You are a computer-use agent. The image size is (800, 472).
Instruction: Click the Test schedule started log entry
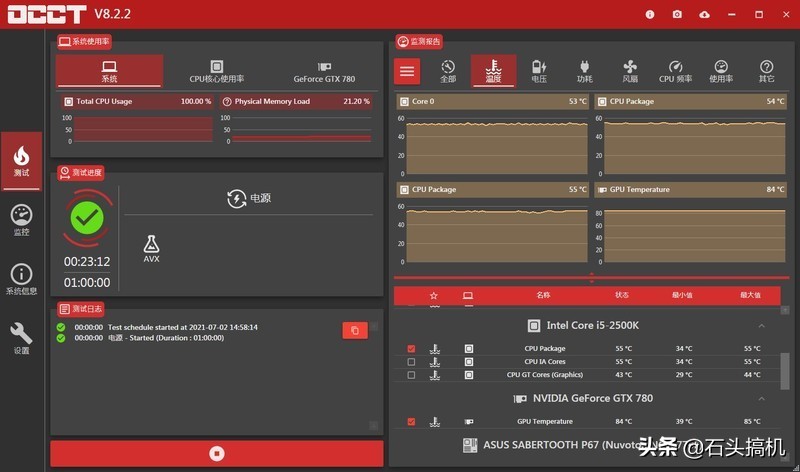click(183, 328)
